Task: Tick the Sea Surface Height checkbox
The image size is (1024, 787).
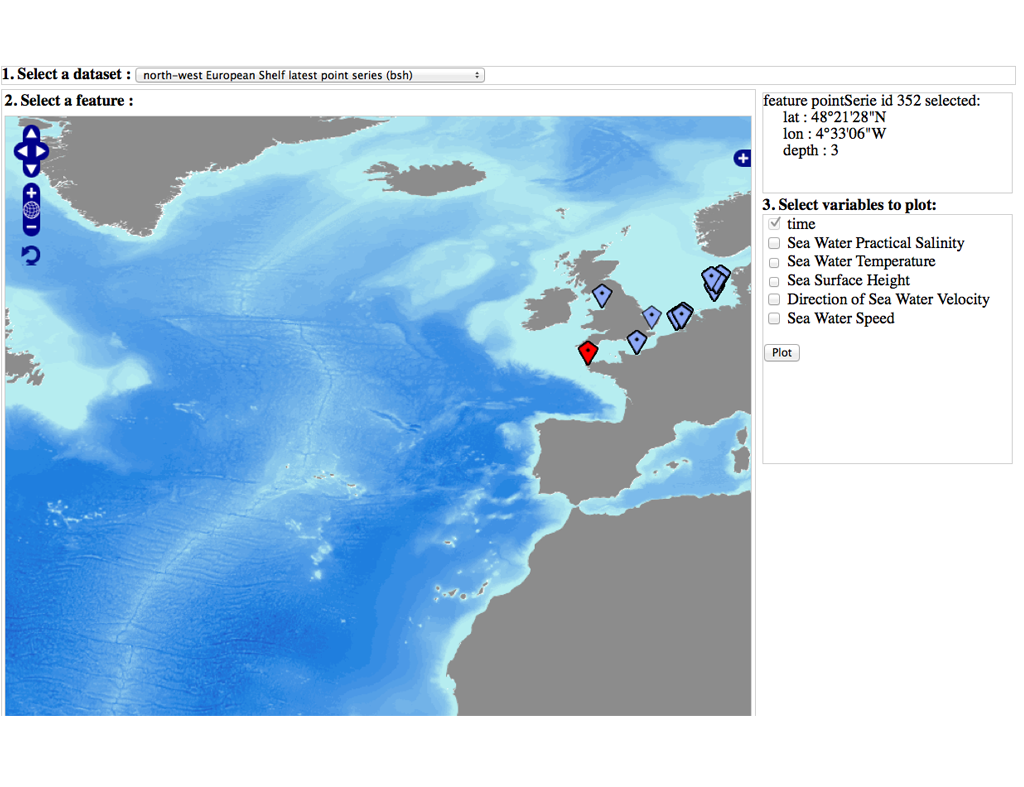Action: [x=774, y=281]
